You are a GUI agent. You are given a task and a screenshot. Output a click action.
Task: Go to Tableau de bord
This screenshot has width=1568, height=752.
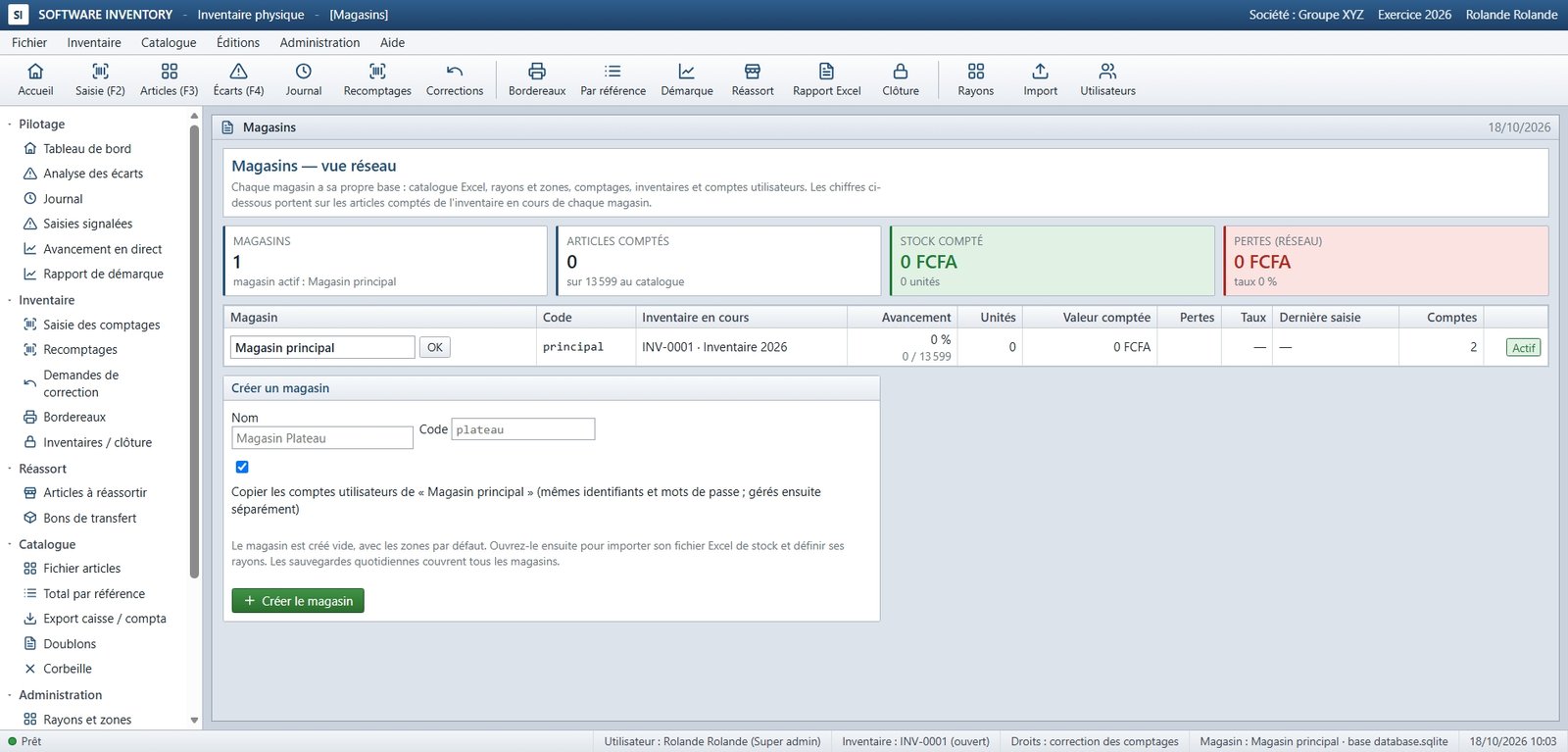point(87,149)
